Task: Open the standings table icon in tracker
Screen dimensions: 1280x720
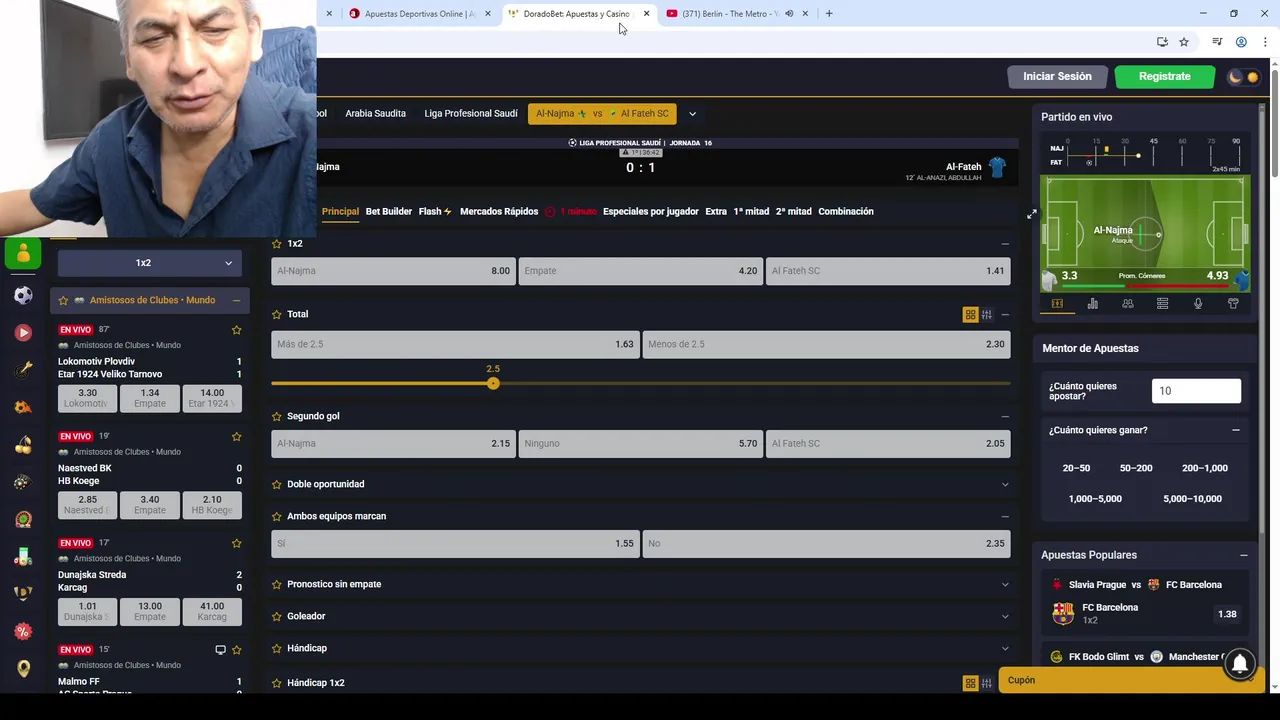Action: point(1162,304)
